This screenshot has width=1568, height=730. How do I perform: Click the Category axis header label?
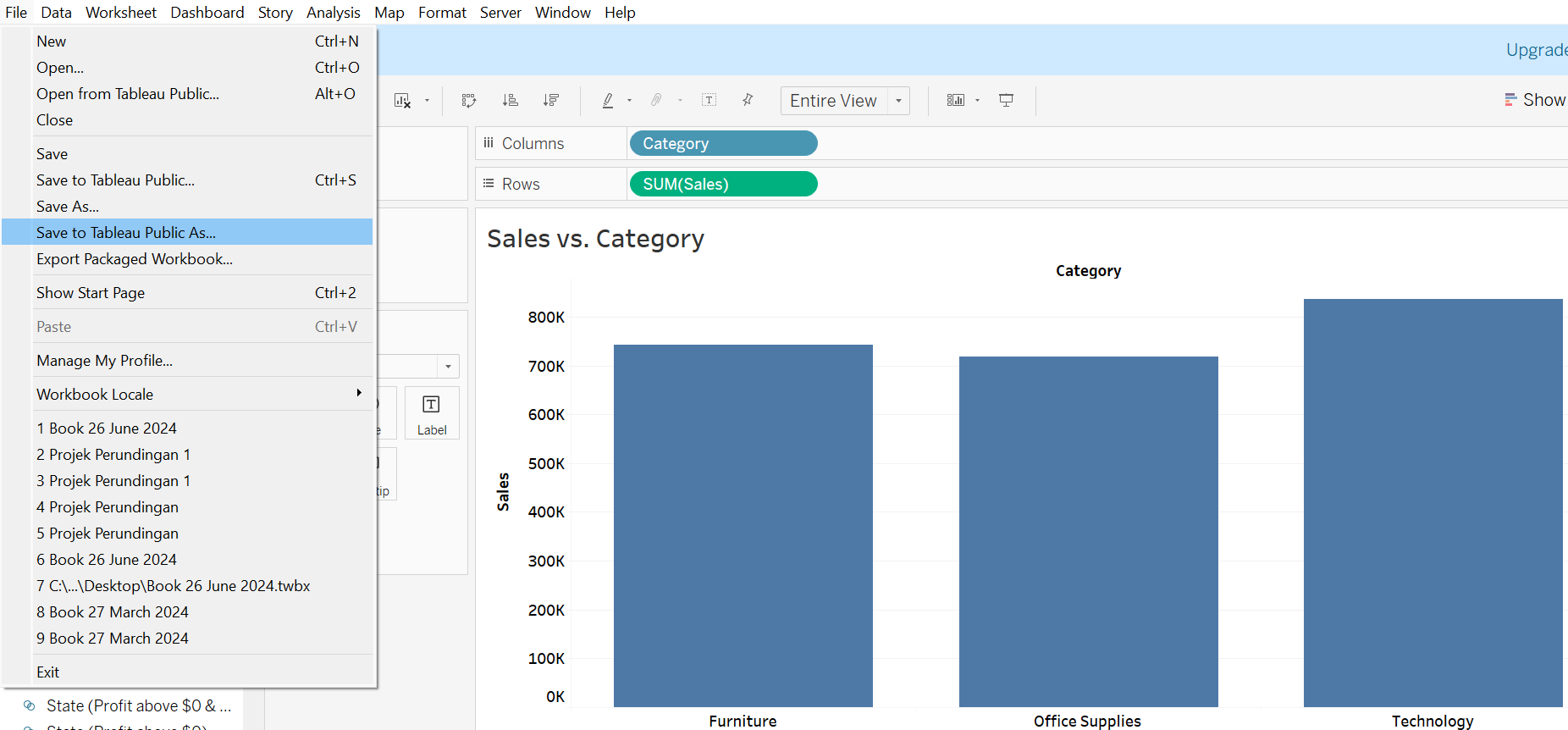tap(1088, 271)
